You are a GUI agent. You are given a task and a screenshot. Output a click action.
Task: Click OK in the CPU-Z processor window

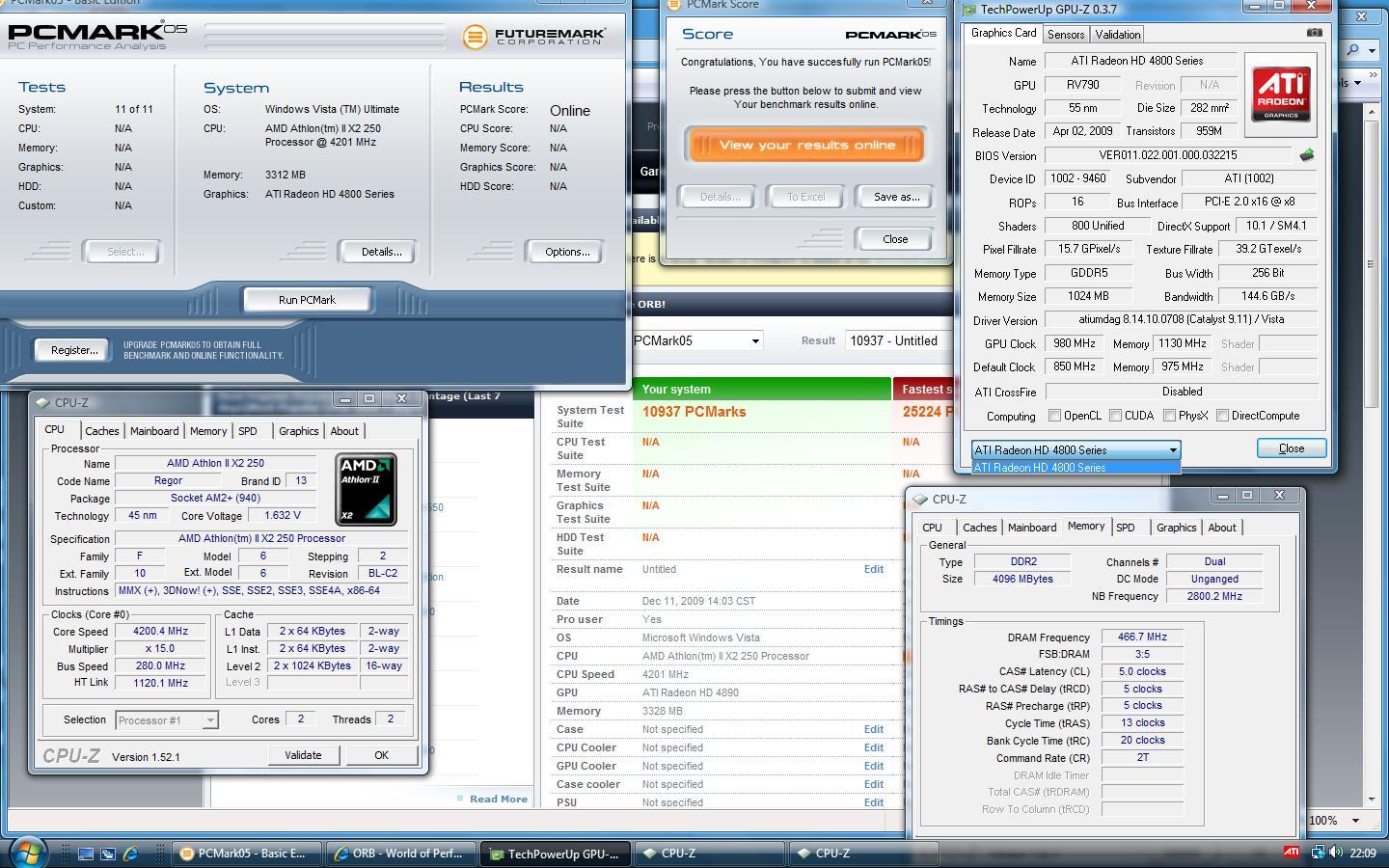tap(381, 755)
